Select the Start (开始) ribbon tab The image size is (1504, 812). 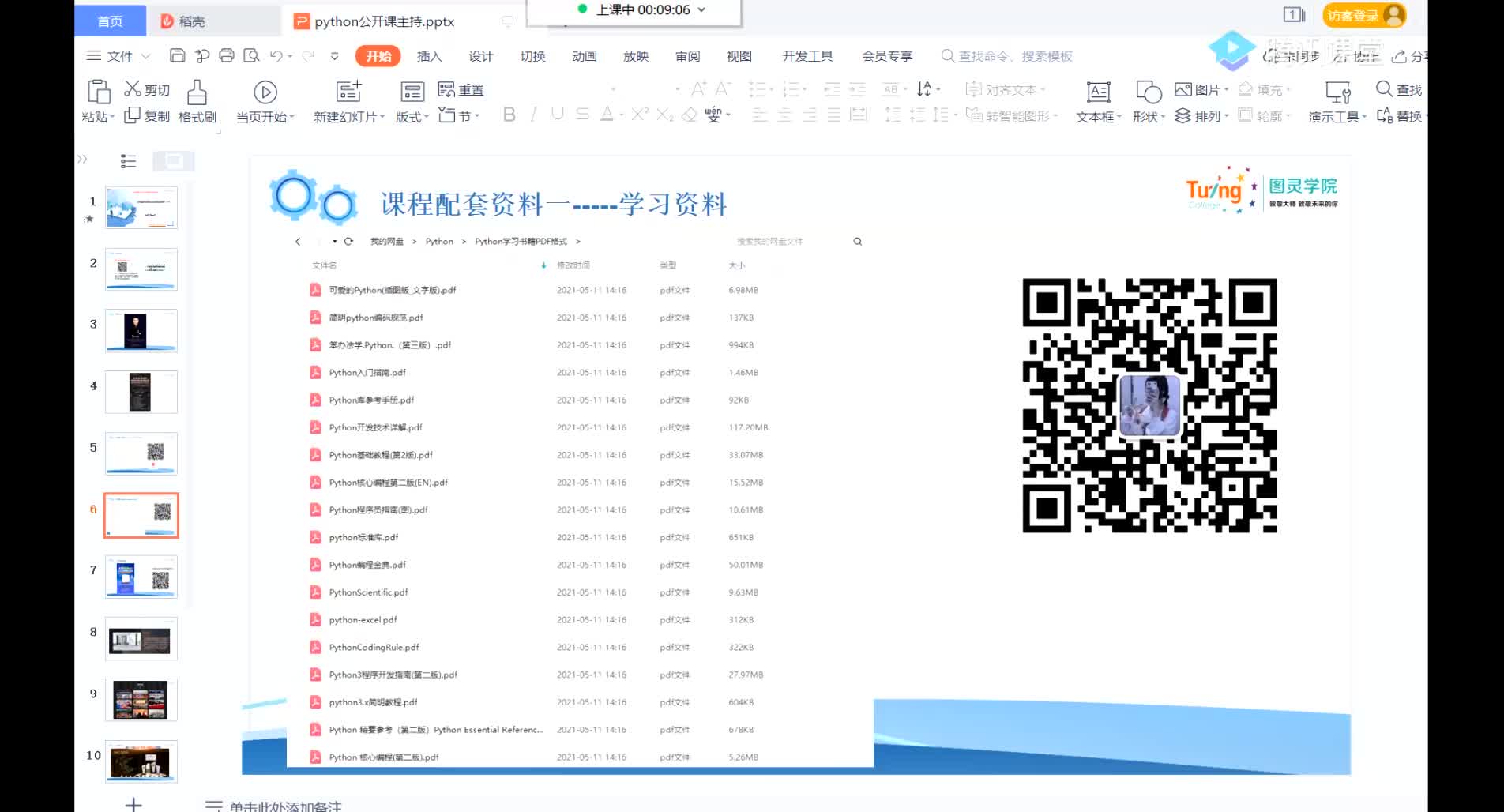tap(378, 56)
